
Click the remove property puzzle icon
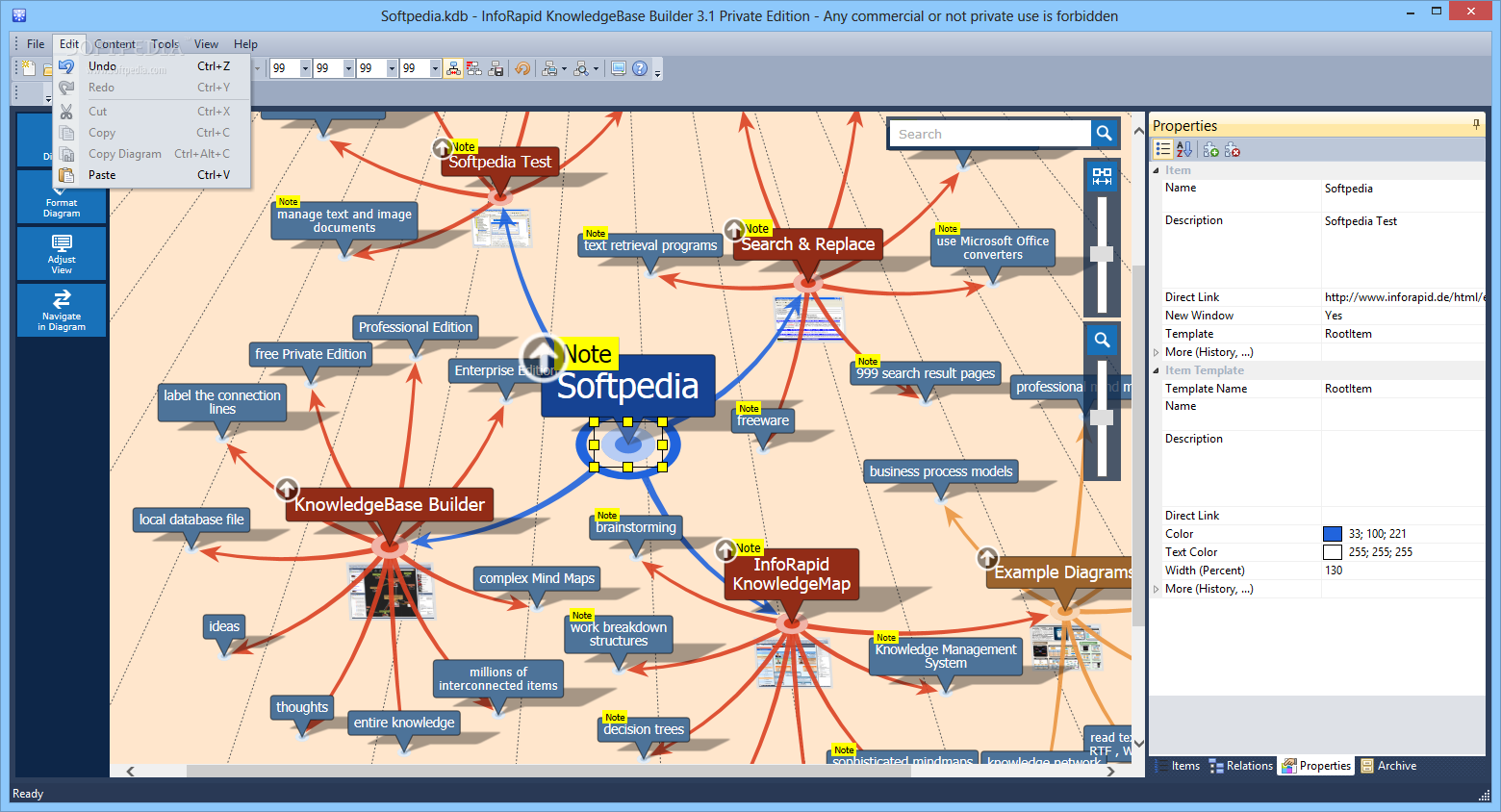pos(1233,149)
